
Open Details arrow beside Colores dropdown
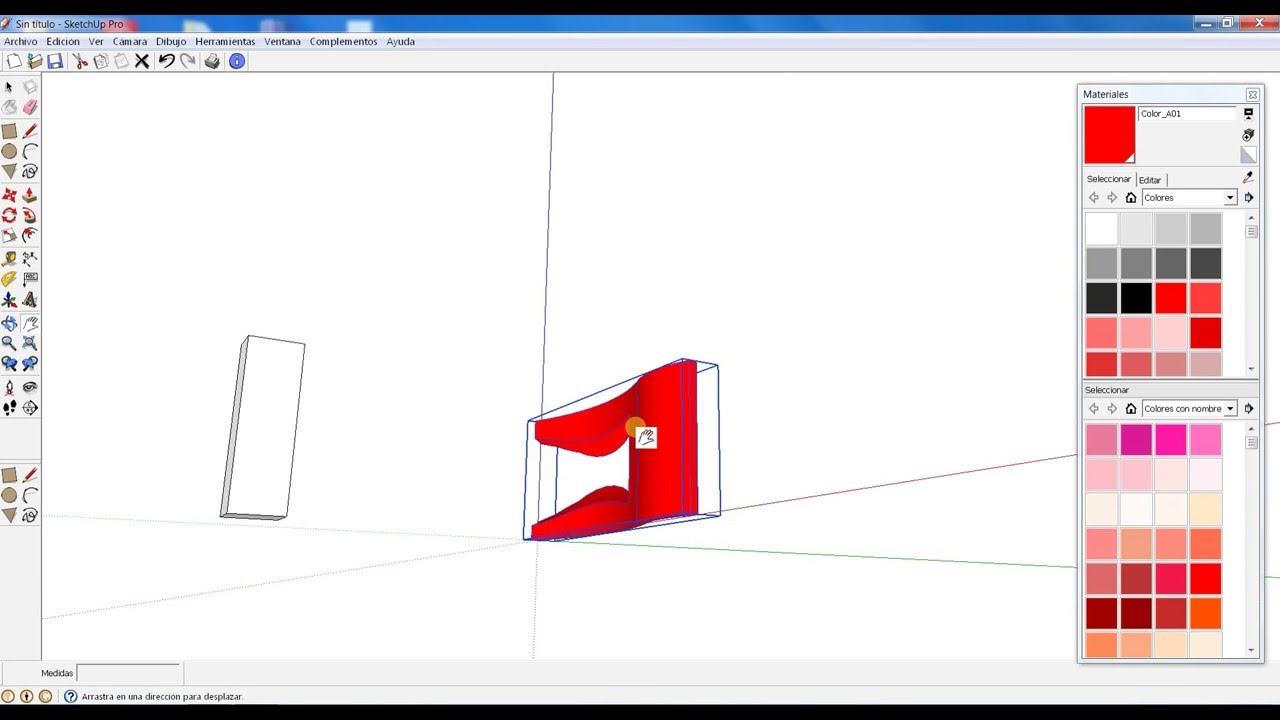pos(1249,198)
